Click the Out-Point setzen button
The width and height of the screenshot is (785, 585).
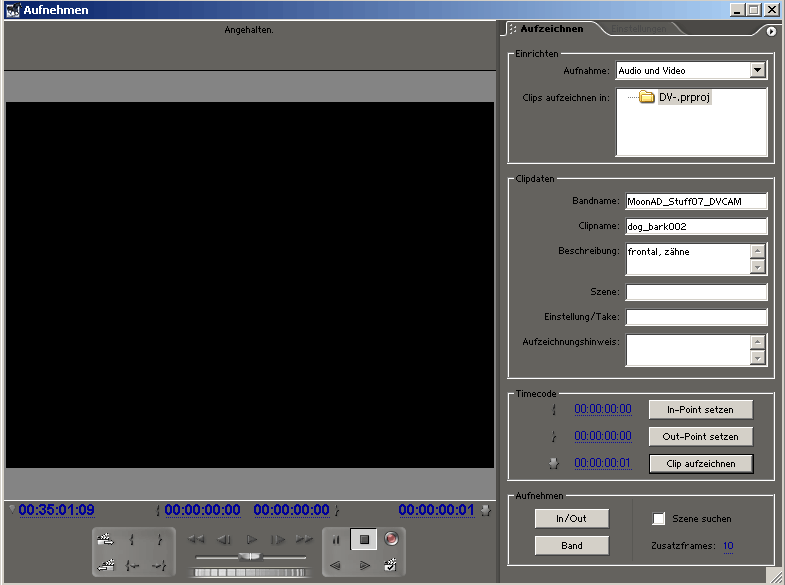click(700, 436)
